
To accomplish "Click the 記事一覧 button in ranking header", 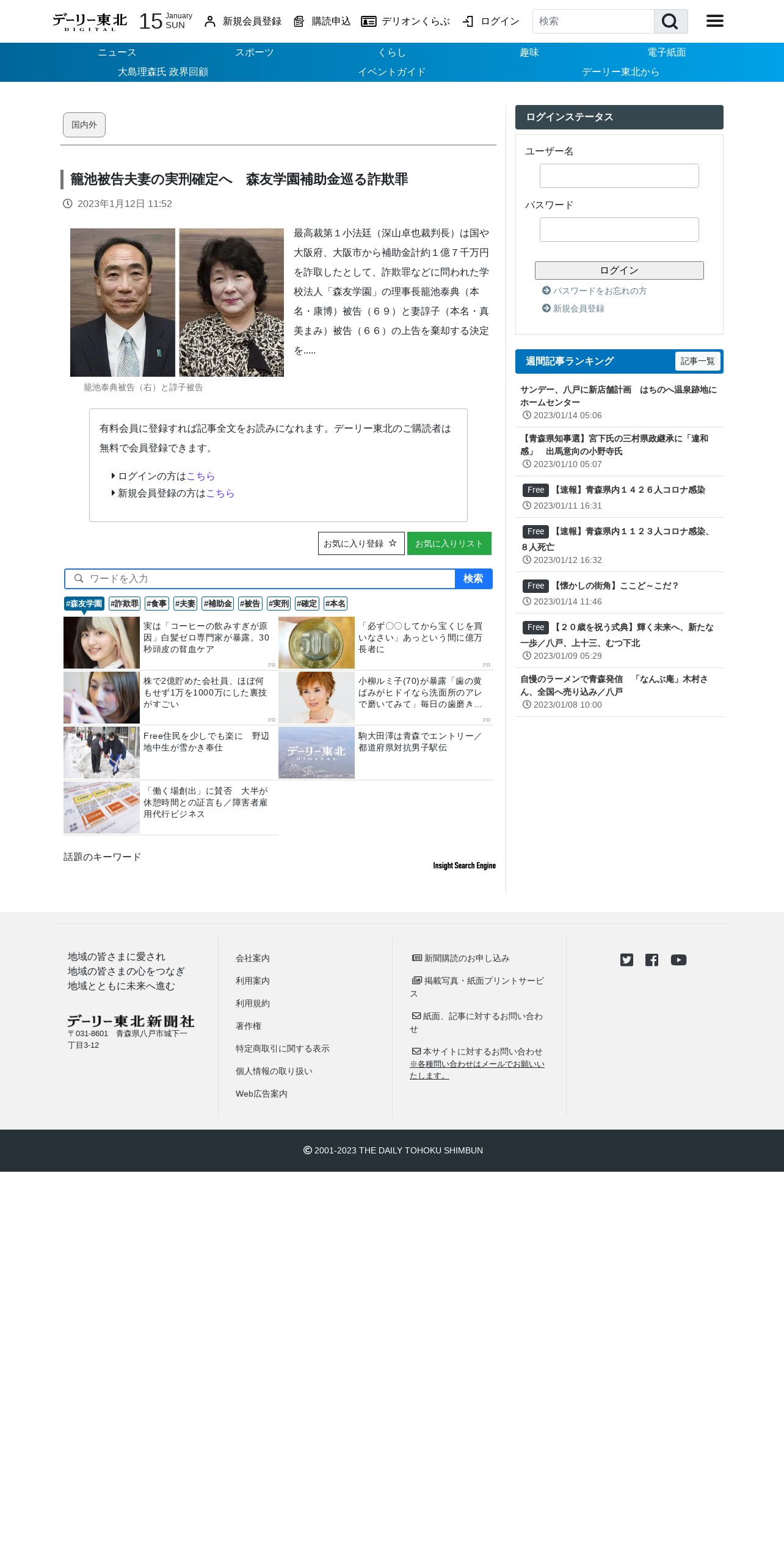I will (x=698, y=361).
